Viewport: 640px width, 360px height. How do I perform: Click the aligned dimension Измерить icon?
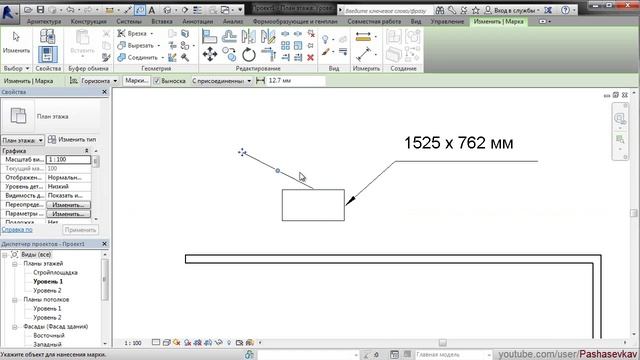[363, 37]
